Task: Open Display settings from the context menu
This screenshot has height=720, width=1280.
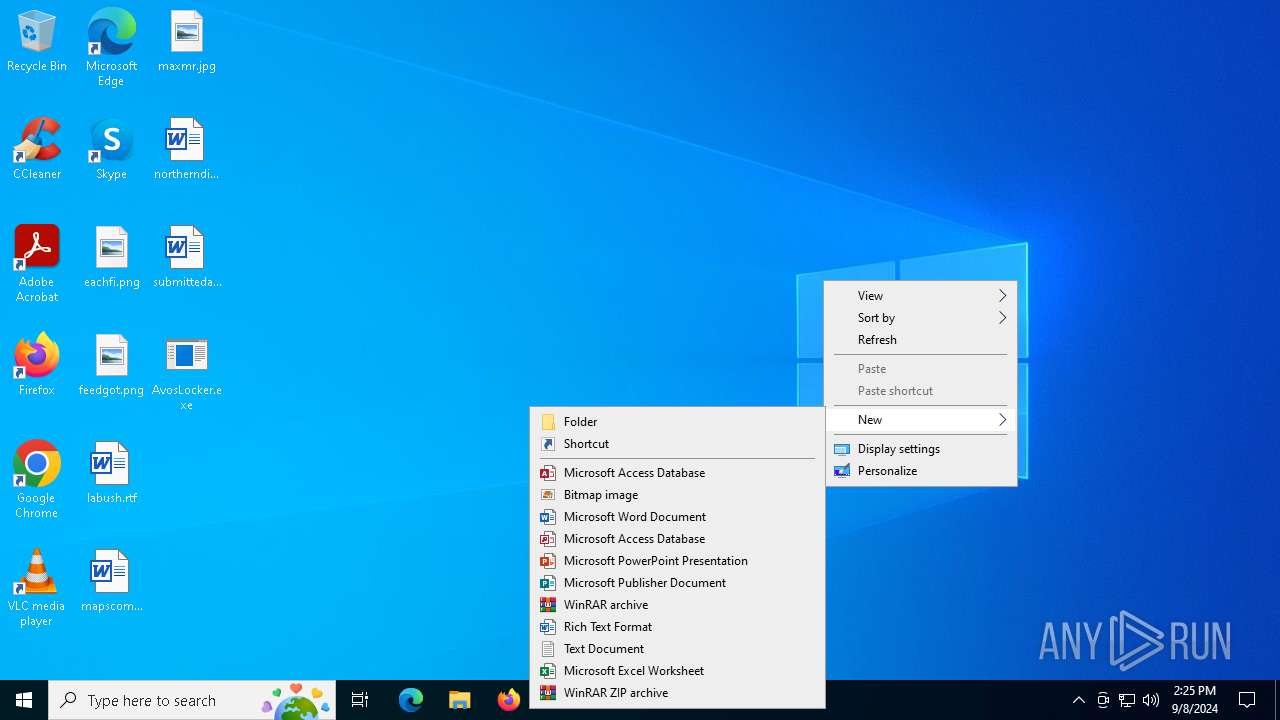Action: [921, 448]
